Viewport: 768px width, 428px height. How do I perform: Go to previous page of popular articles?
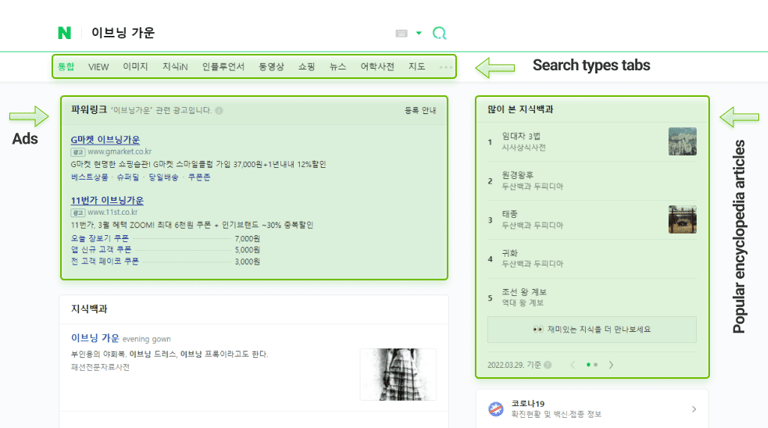pos(573,365)
